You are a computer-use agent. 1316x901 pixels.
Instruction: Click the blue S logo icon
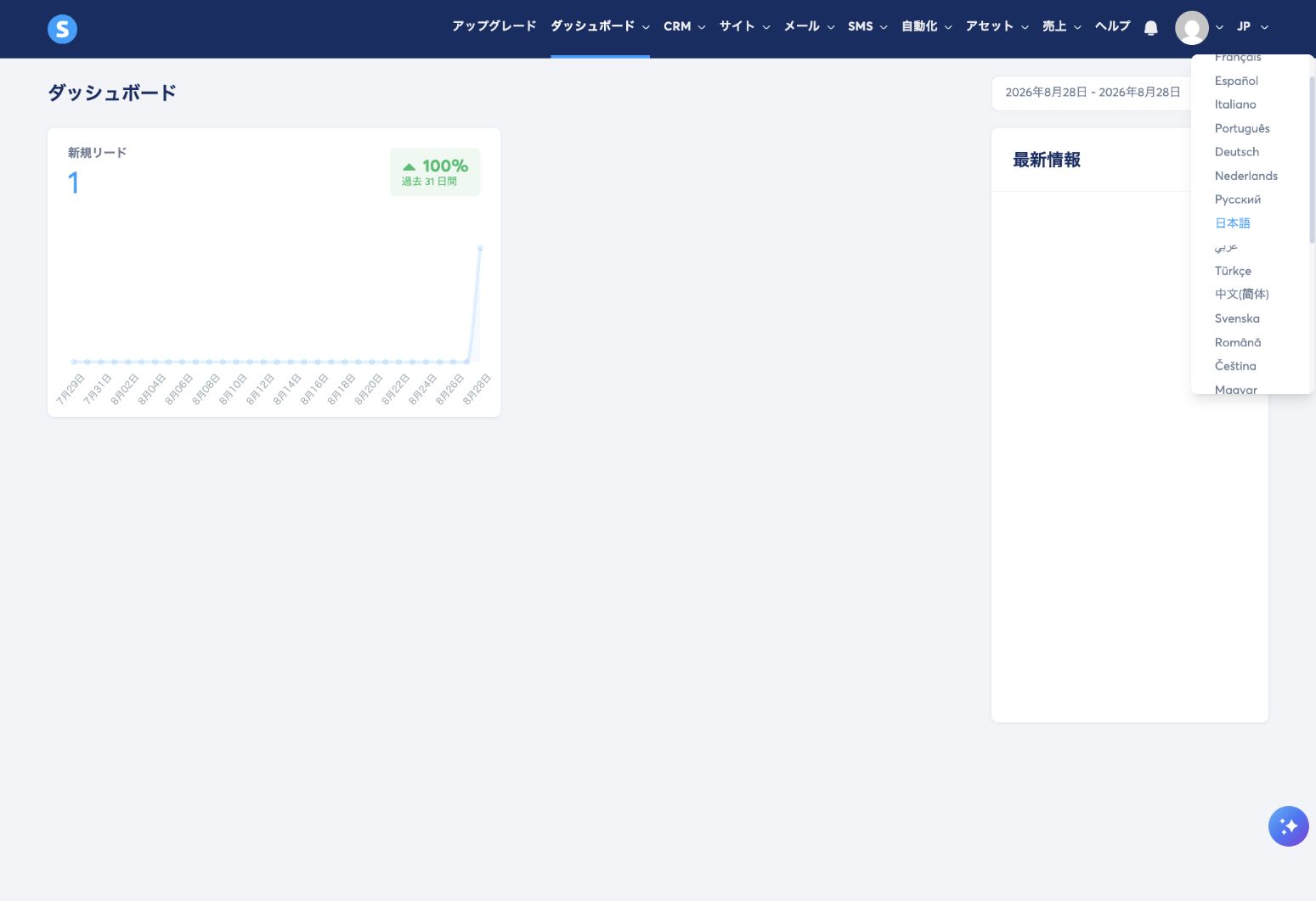(x=62, y=29)
